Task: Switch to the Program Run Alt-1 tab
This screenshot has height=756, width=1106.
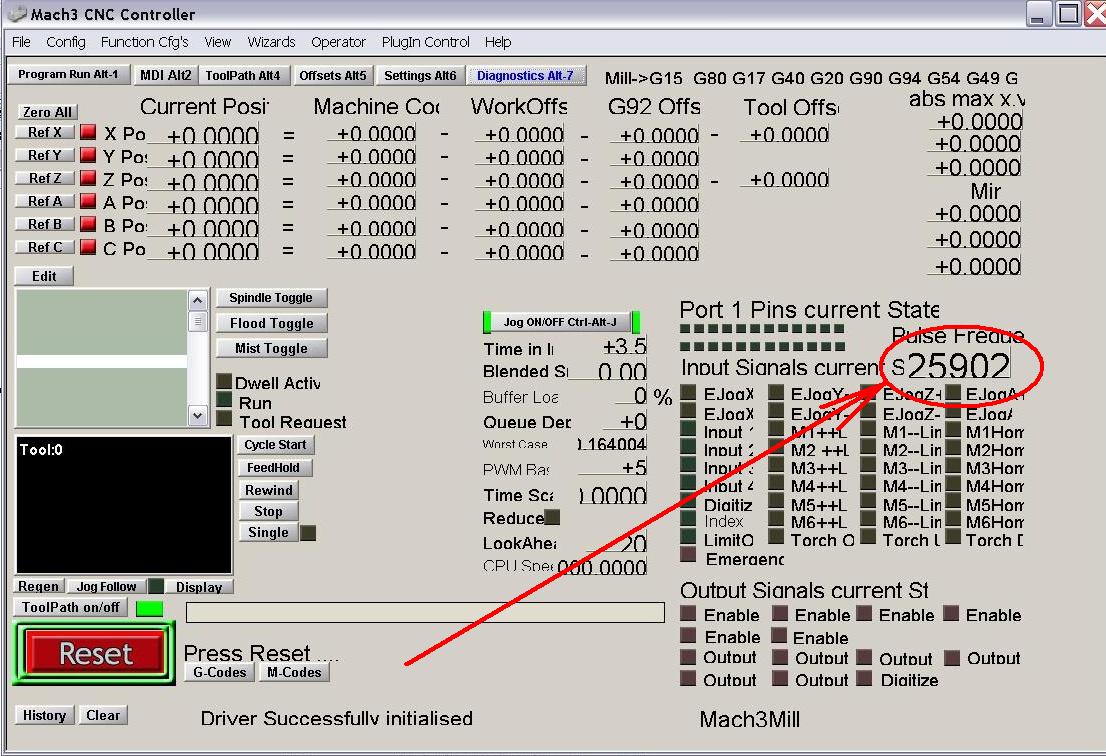Action: 68,74
